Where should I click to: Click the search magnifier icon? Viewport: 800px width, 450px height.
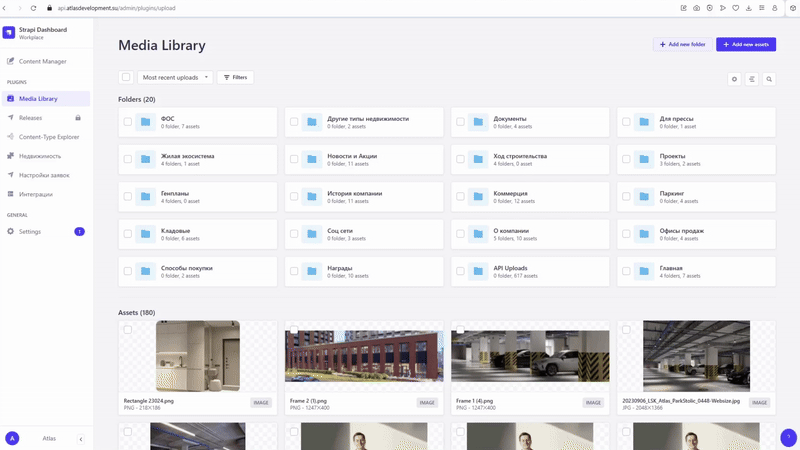point(769,78)
